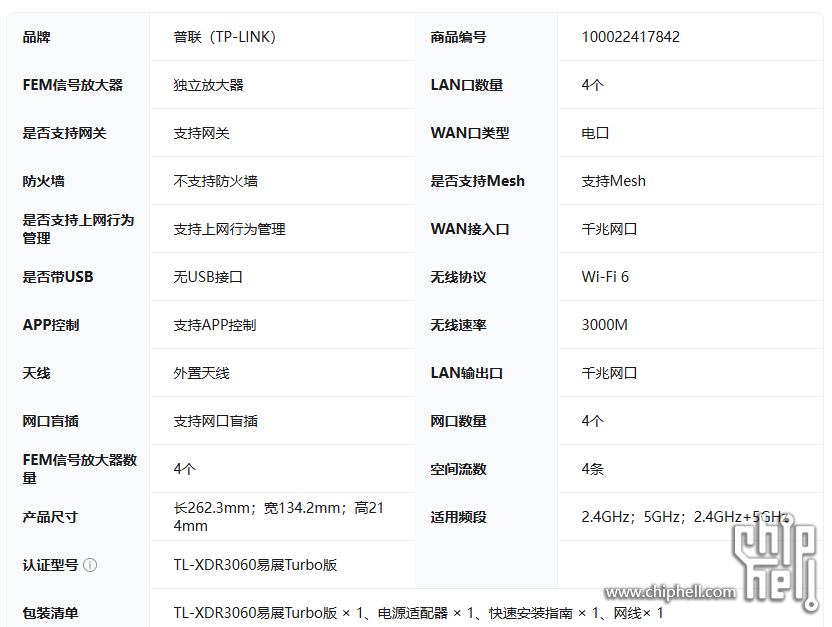Select the value 支持网关
The height and width of the screenshot is (627, 832).
coord(201,133)
